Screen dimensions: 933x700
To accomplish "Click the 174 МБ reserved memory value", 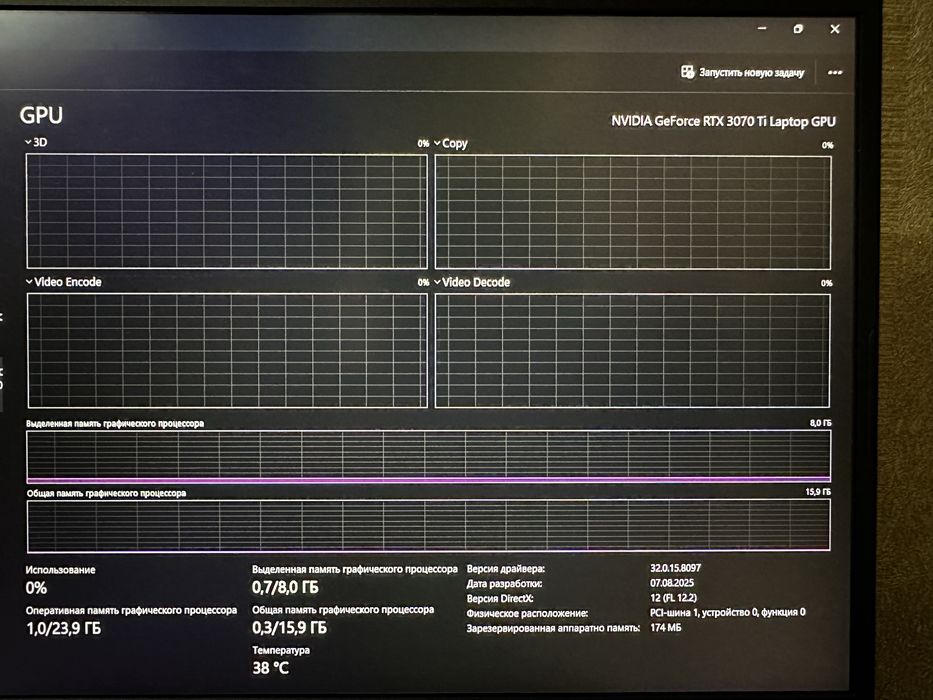I will coord(665,627).
